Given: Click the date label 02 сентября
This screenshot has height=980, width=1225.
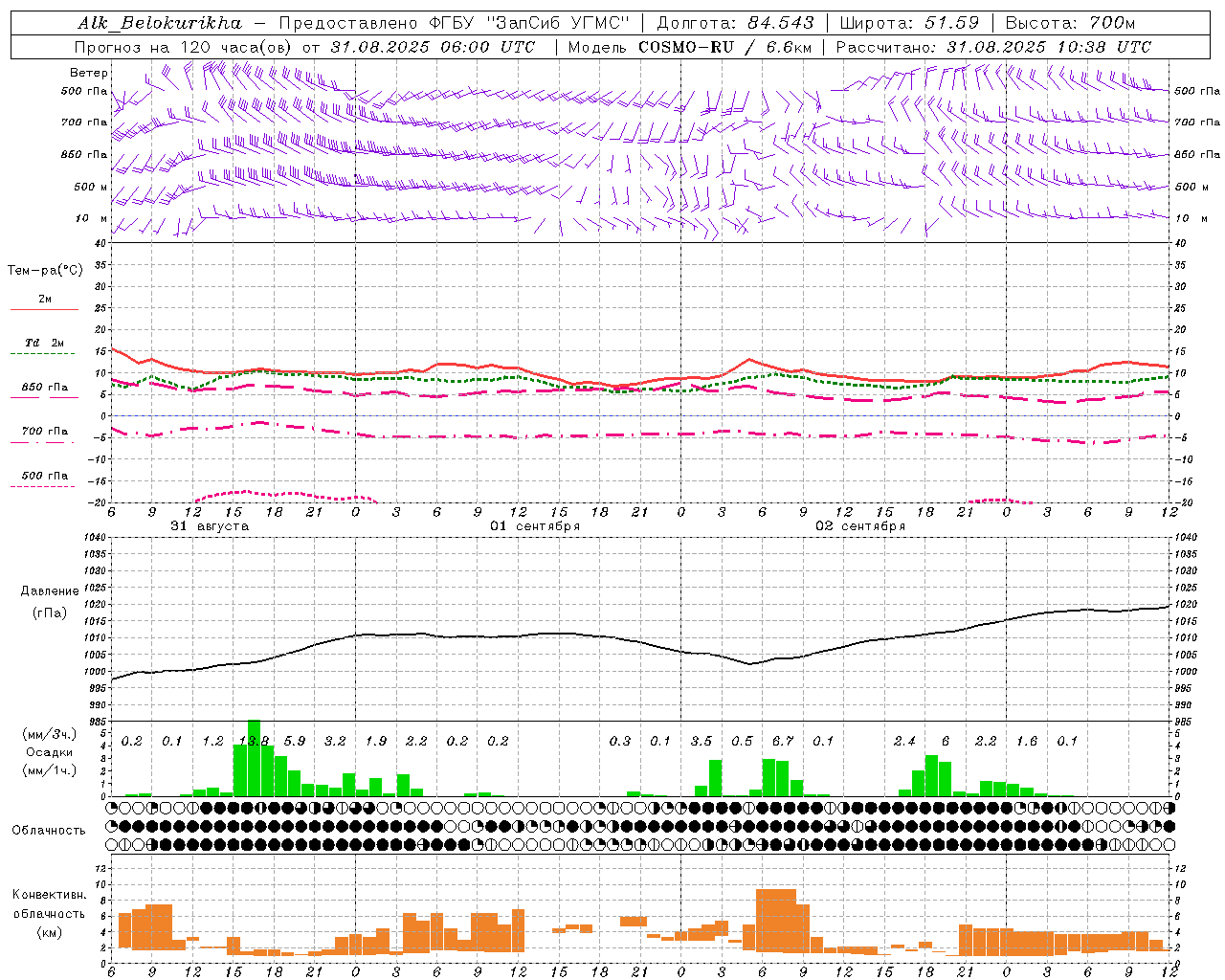Looking at the screenshot, I should [860, 526].
